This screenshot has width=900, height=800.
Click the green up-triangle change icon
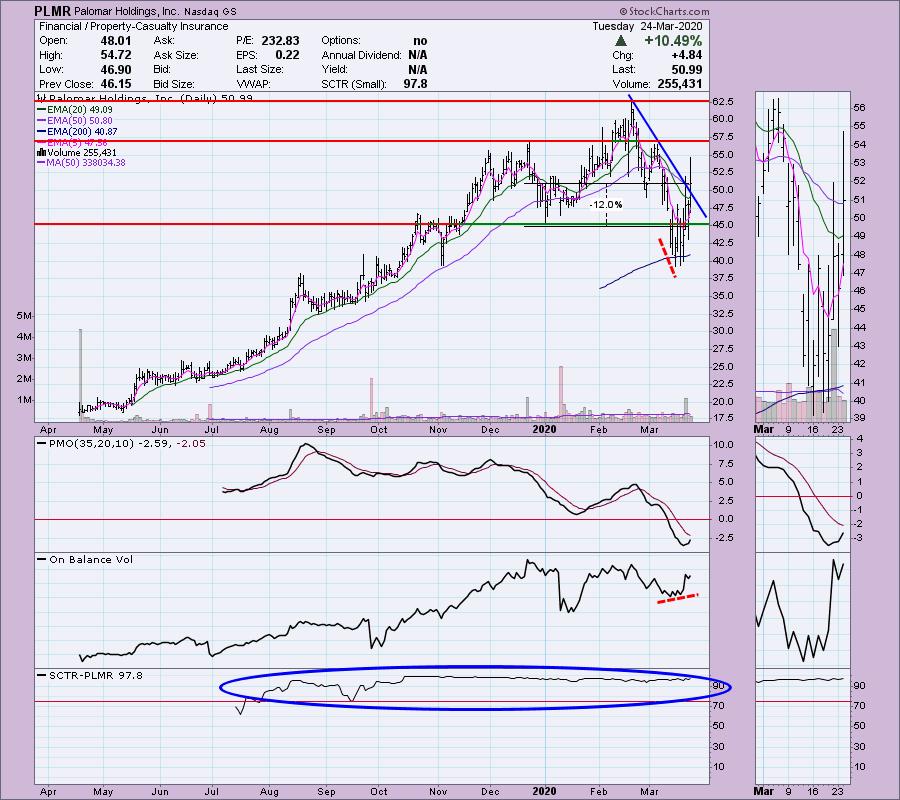(620, 41)
